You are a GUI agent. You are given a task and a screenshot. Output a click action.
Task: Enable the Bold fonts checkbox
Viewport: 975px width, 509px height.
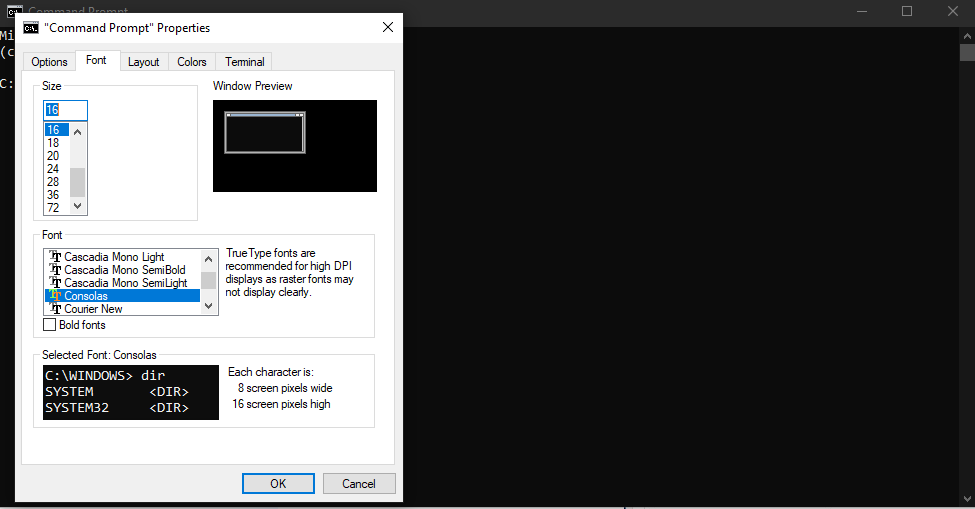coord(50,325)
